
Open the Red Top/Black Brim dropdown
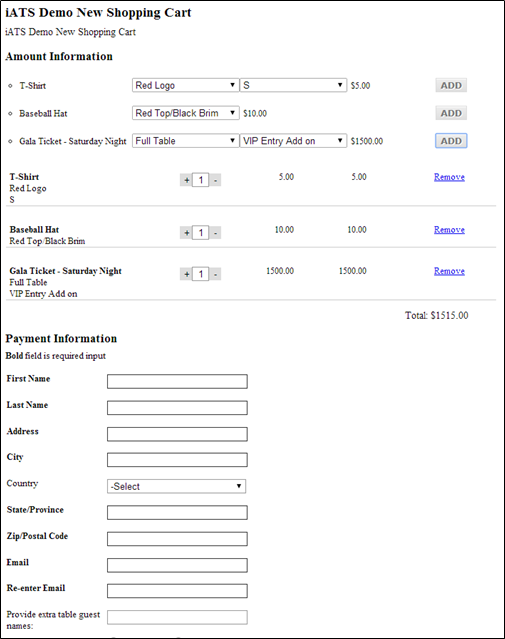pos(185,113)
